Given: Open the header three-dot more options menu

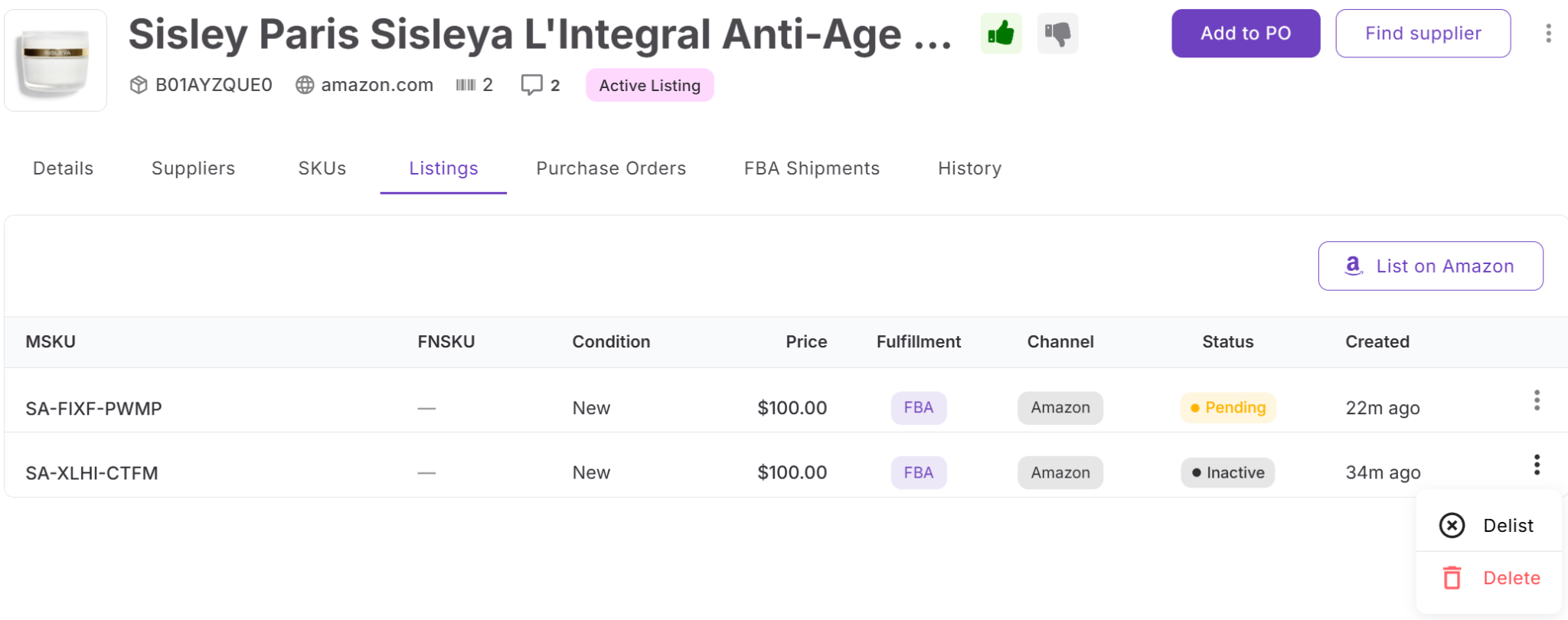Looking at the screenshot, I should (x=1548, y=34).
